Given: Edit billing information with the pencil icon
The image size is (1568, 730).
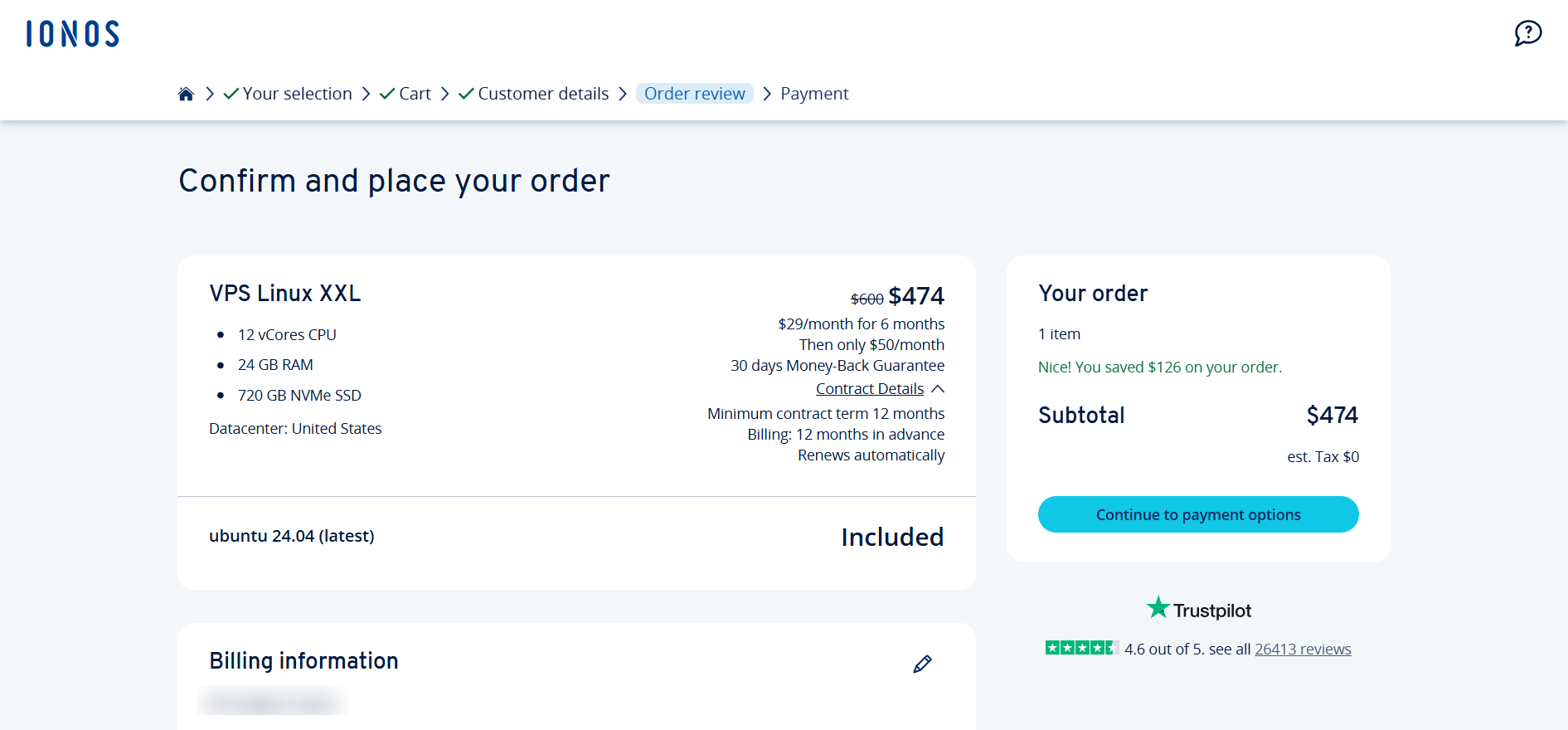Looking at the screenshot, I should coord(922,664).
